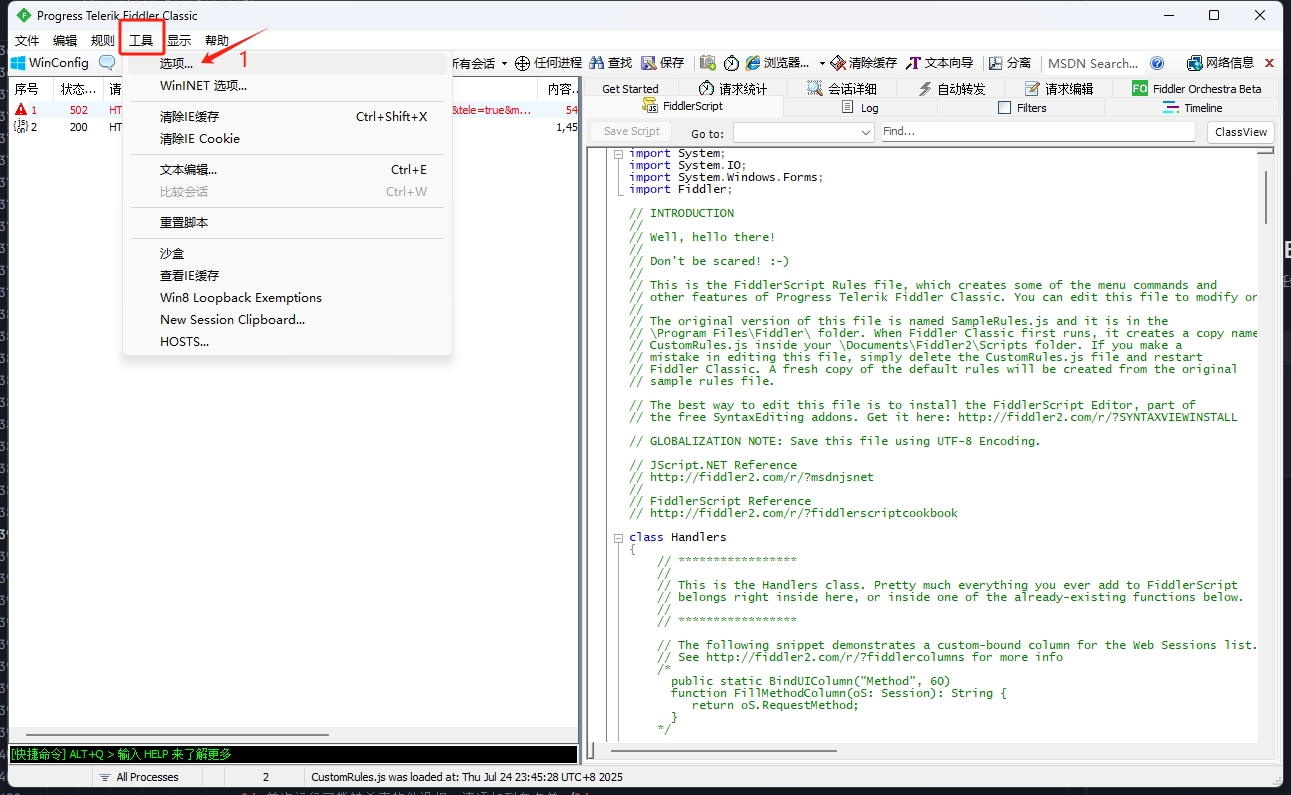This screenshot has height=795, width=1291.
Task: Switch to the Get Started tab
Action: pyautogui.click(x=630, y=89)
